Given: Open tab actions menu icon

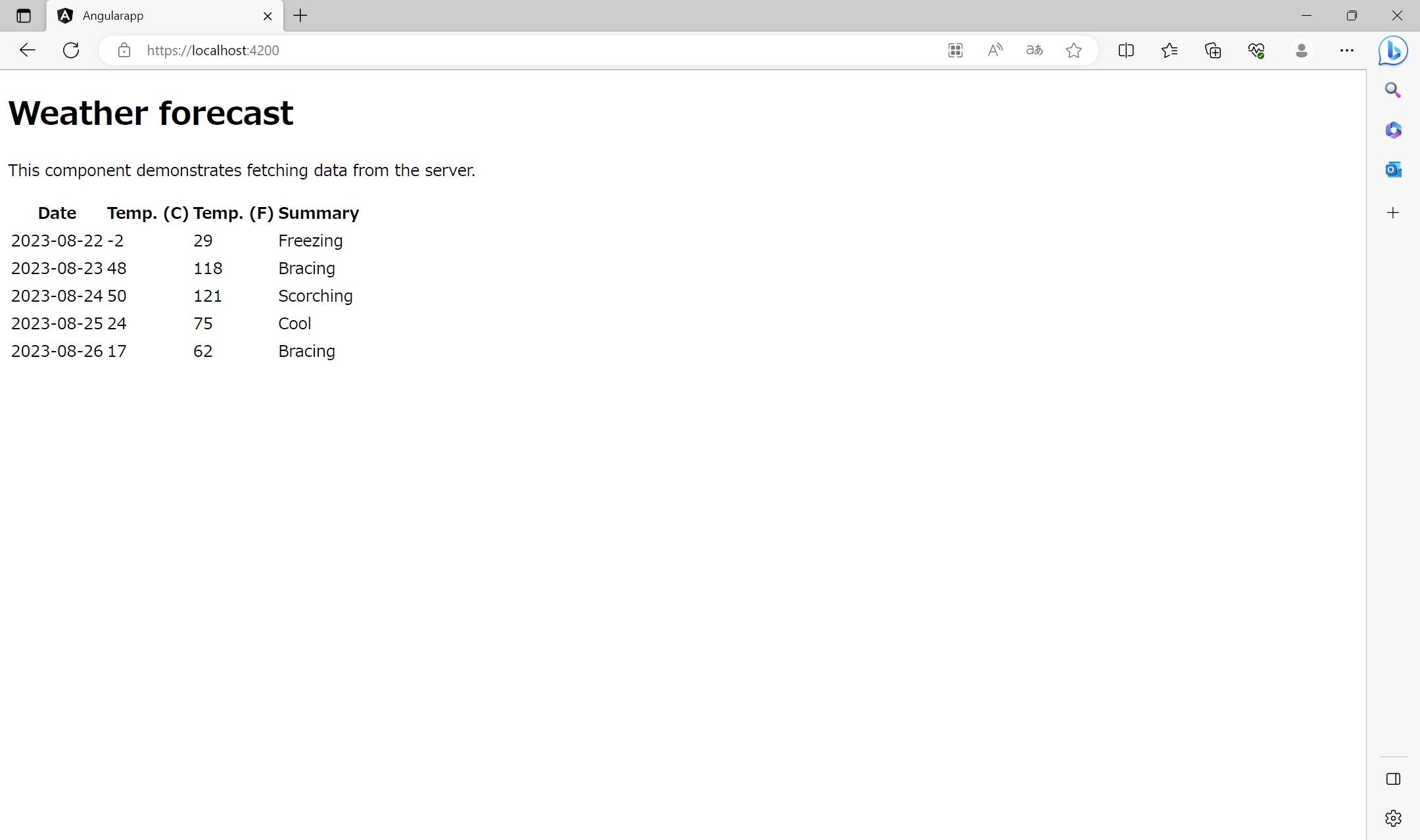Looking at the screenshot, I should click(x=24, y=16).
